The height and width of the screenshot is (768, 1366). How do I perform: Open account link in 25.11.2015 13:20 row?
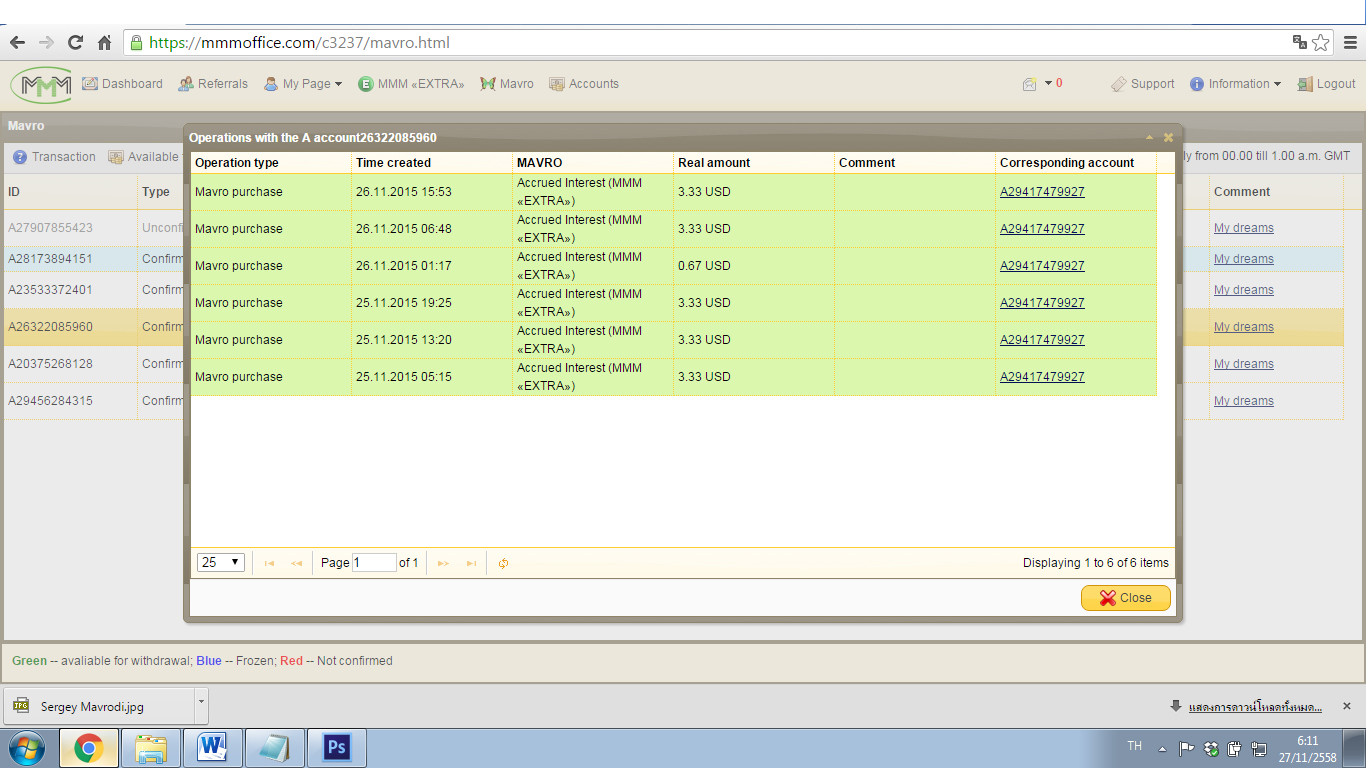click(1042, 340)
